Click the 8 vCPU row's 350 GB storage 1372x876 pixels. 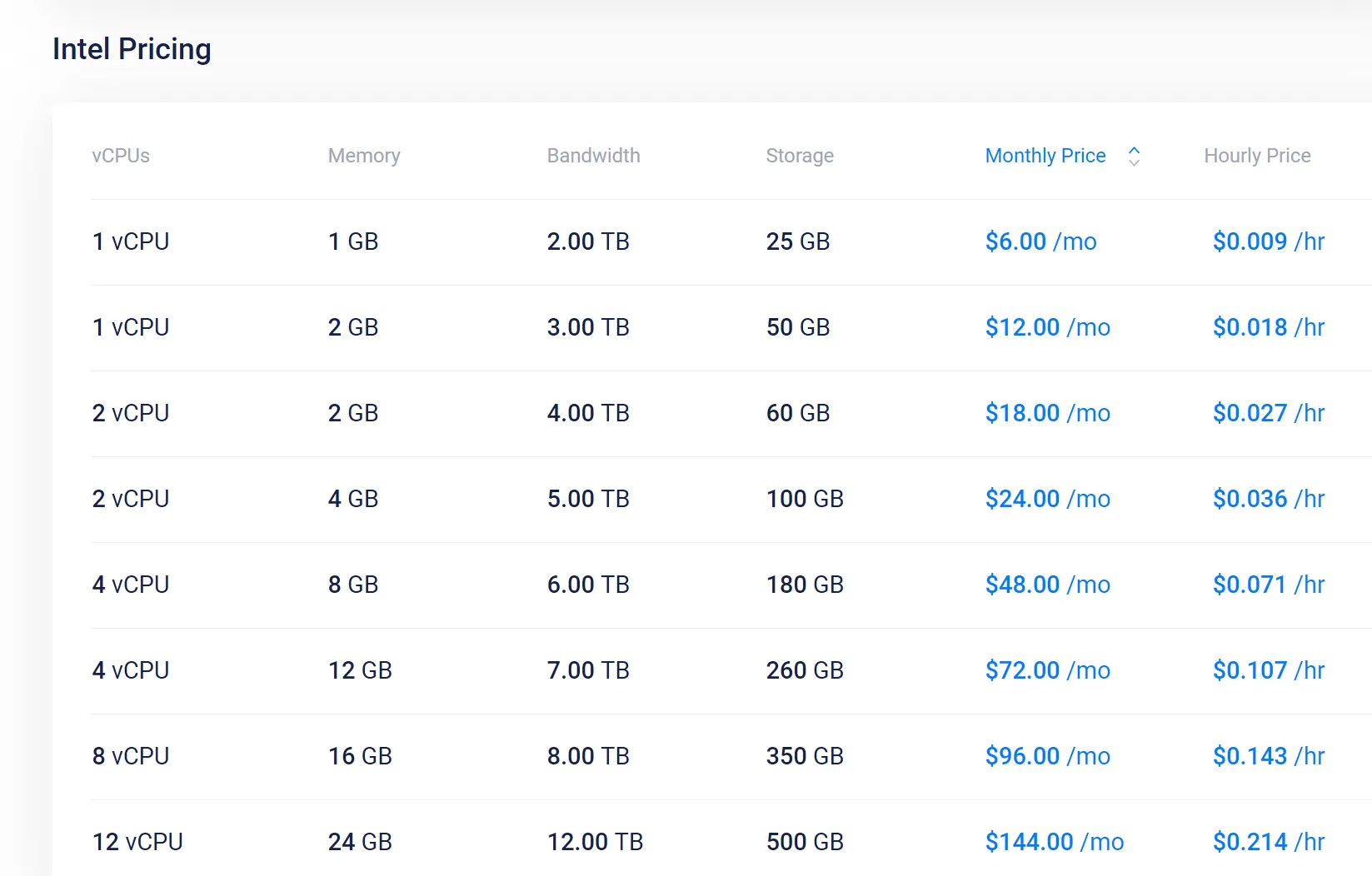(x=805, y=756)
